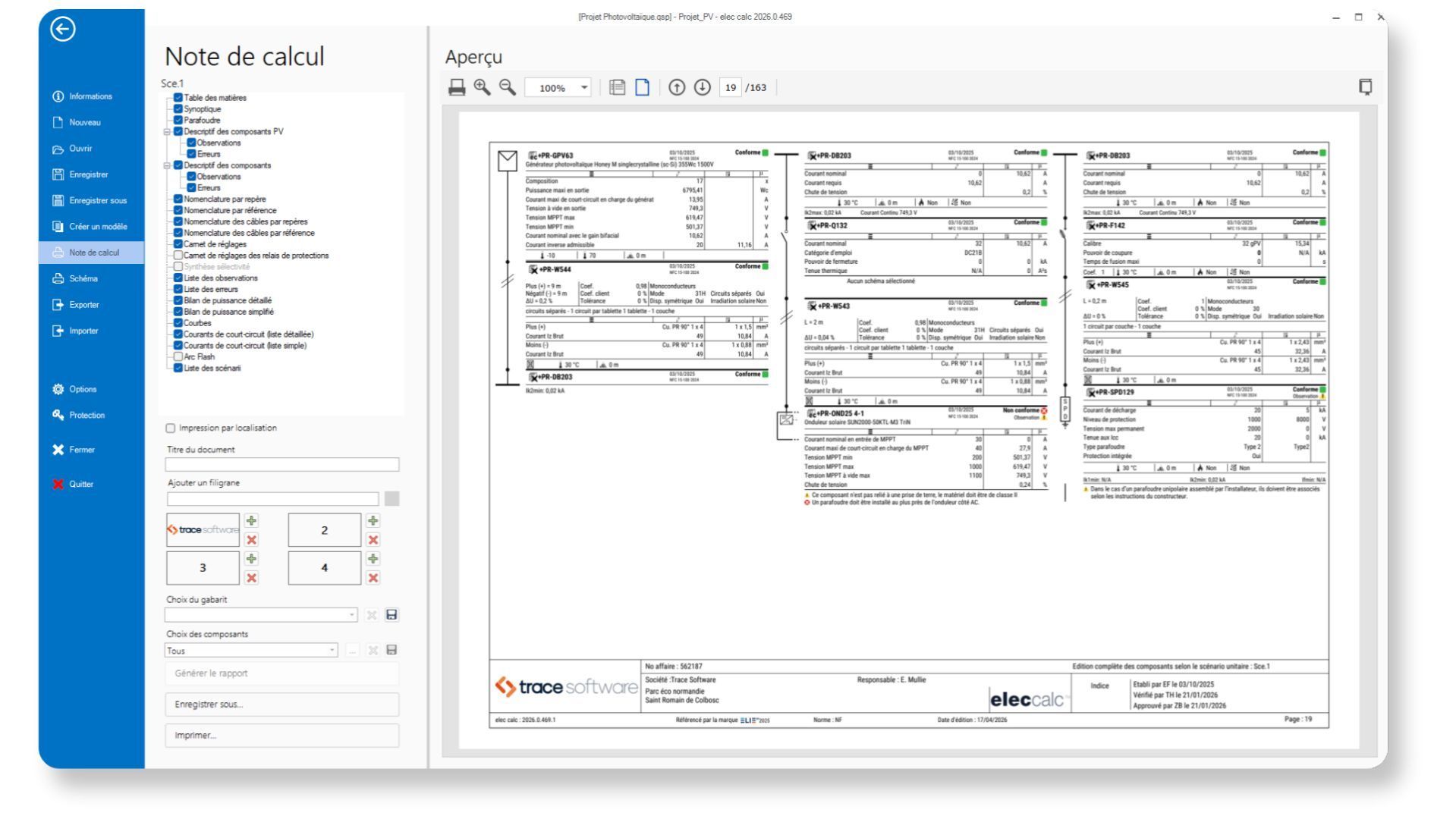The image size is (1456, 816).
Task: Choose Enregistrer sous in the sidebar
Action: click(90, 200)
